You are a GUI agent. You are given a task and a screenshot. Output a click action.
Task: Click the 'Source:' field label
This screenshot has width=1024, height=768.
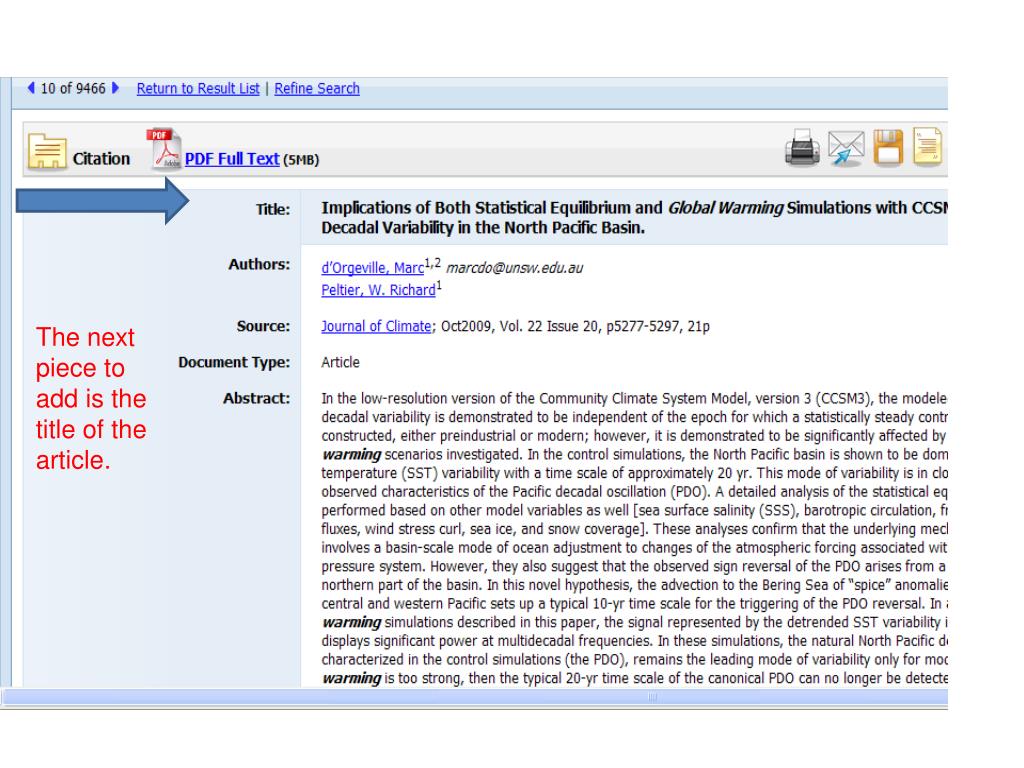click(264, 327)
